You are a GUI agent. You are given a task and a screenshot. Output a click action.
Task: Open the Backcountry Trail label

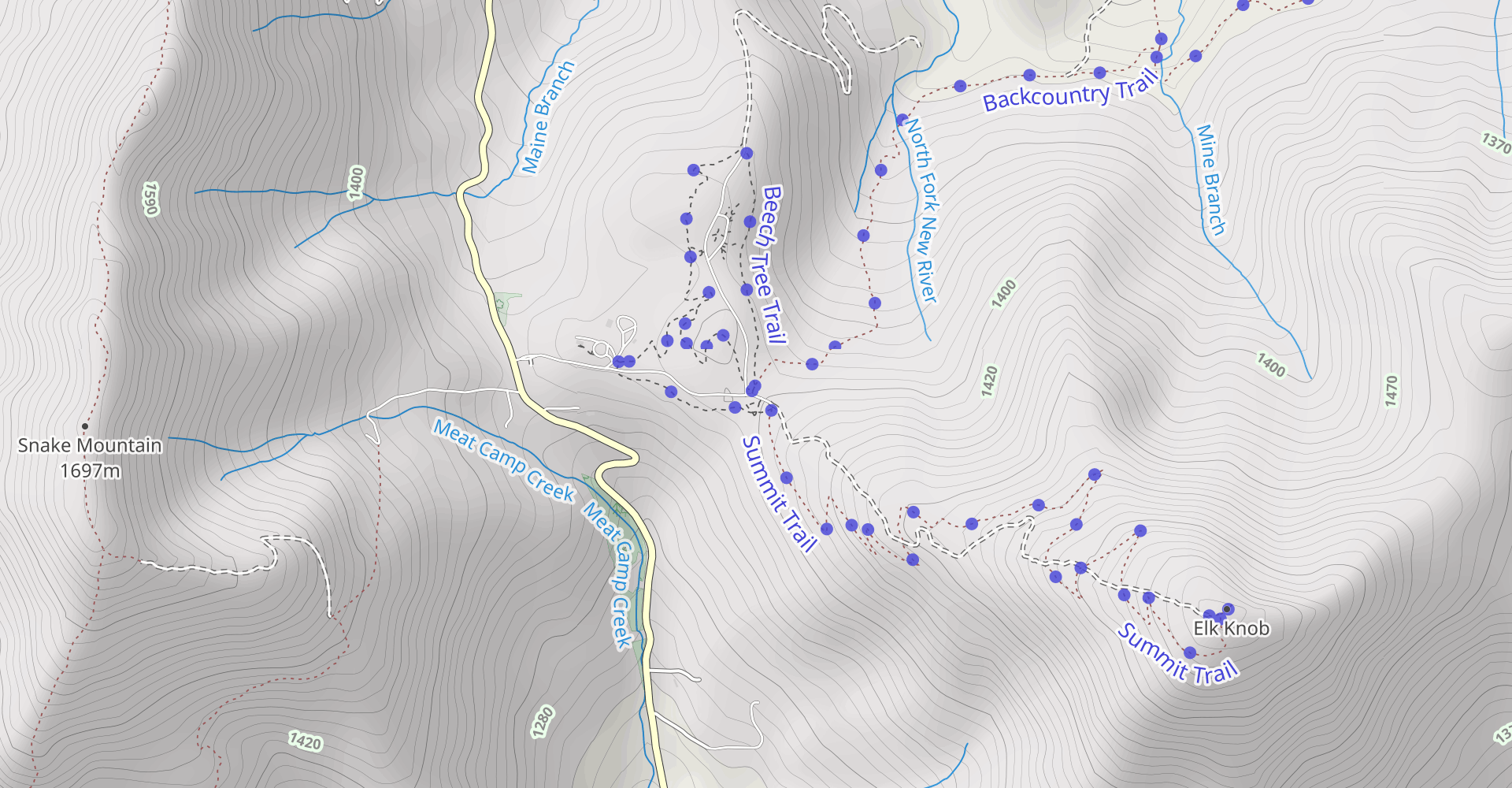(x=1071, y=92)
